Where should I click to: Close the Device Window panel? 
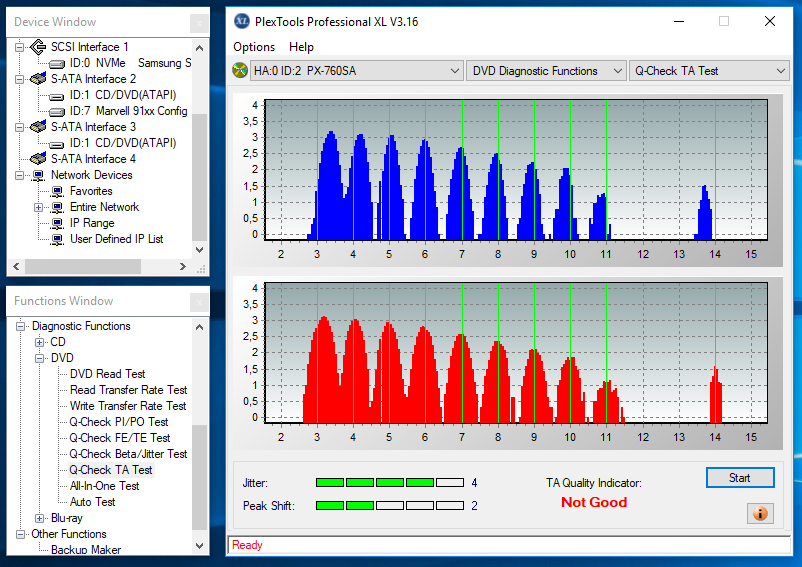199,23
